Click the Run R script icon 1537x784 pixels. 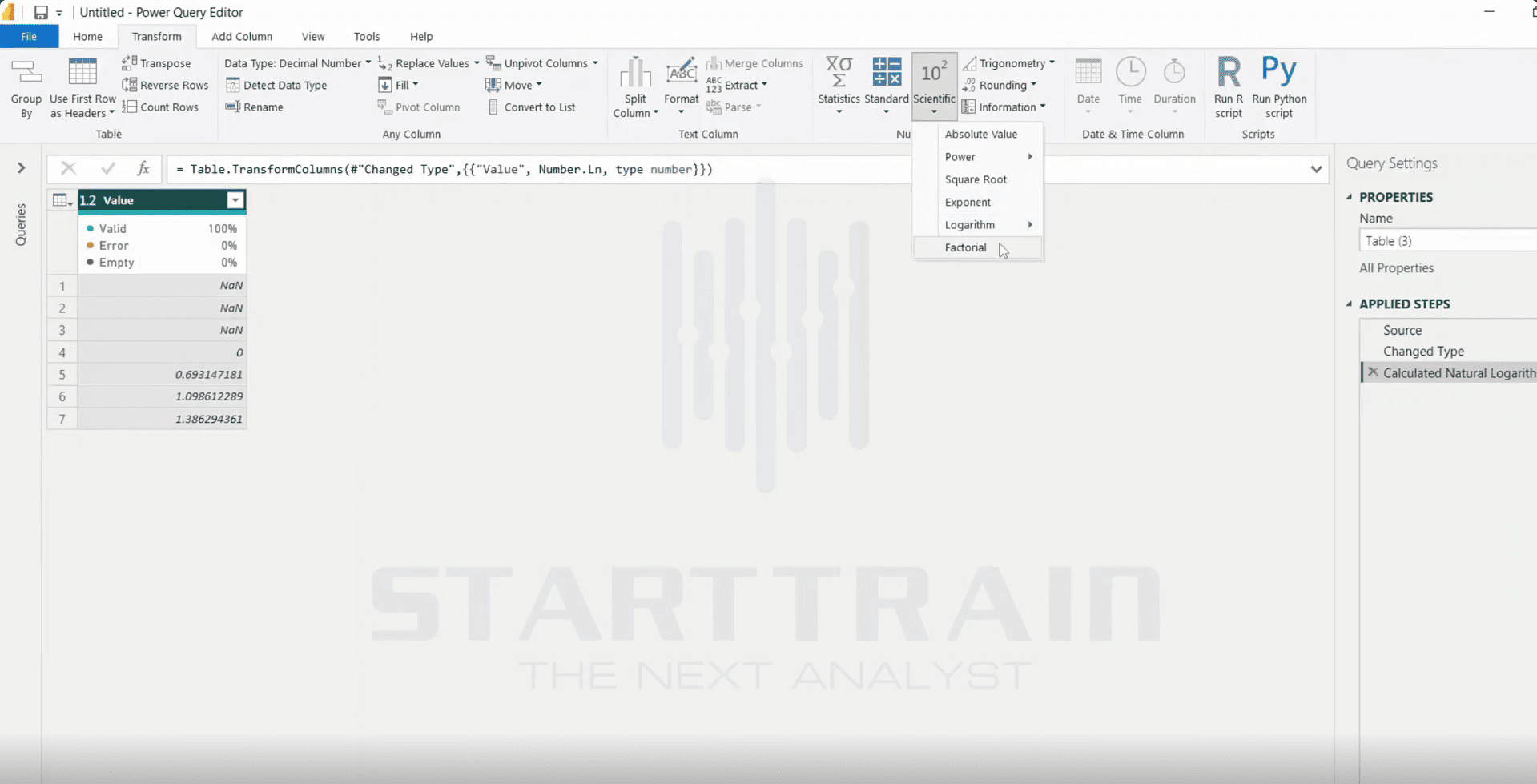(x=1229, y=72)
